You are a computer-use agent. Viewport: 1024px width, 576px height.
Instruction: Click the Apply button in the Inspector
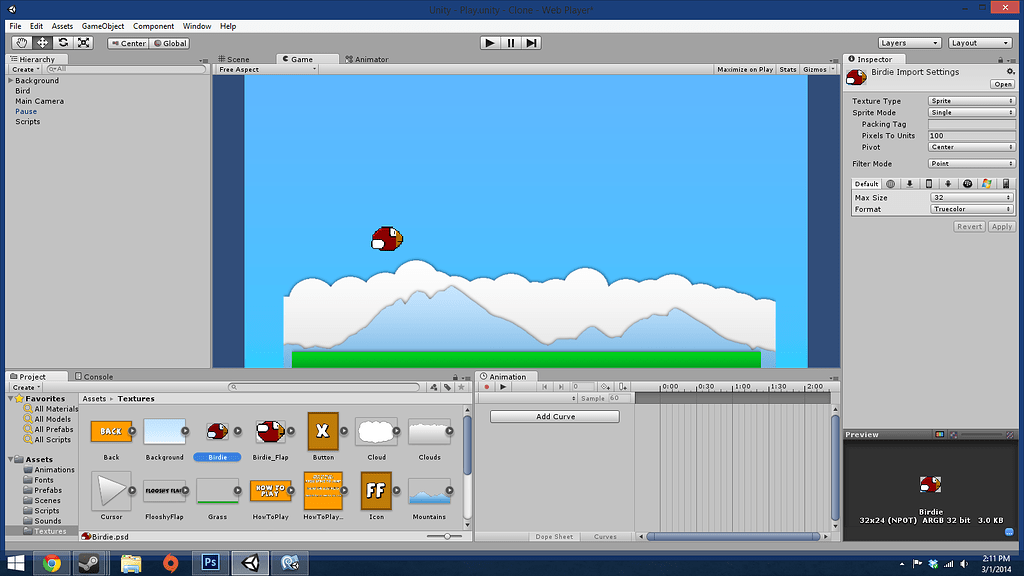point(1001,226)
